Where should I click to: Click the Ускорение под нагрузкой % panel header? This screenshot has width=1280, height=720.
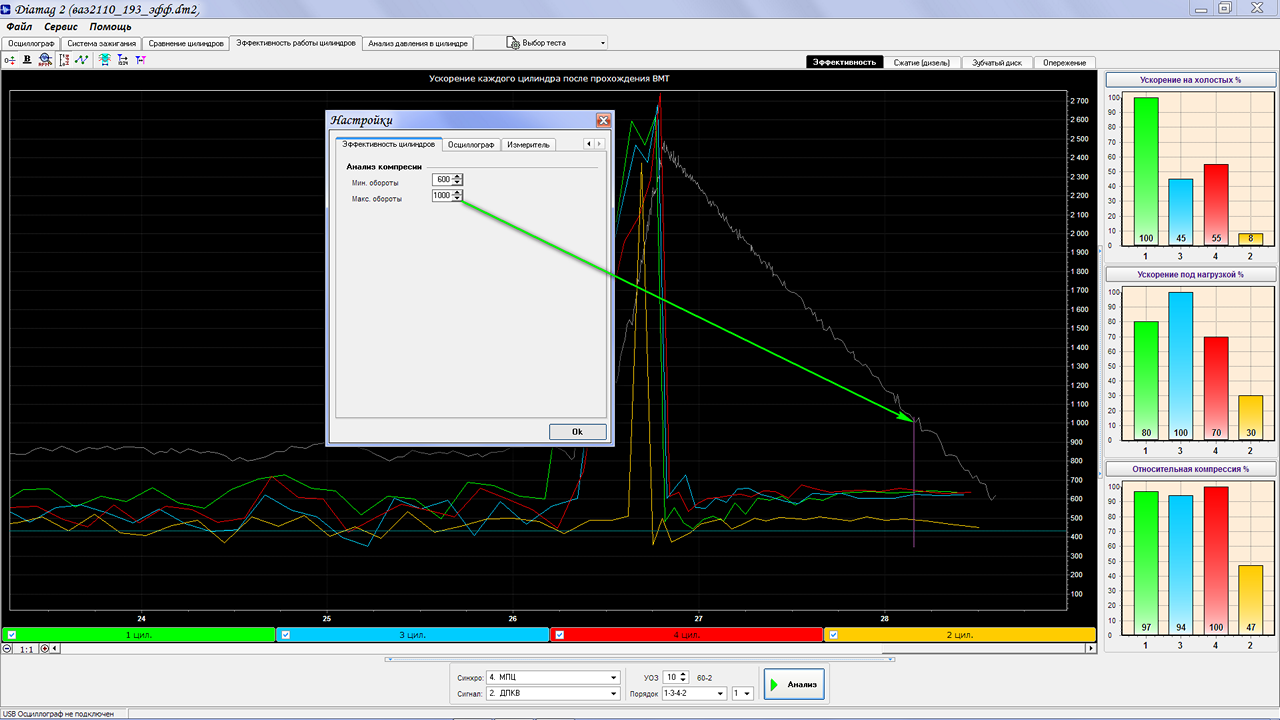[x=1189, y=274]
